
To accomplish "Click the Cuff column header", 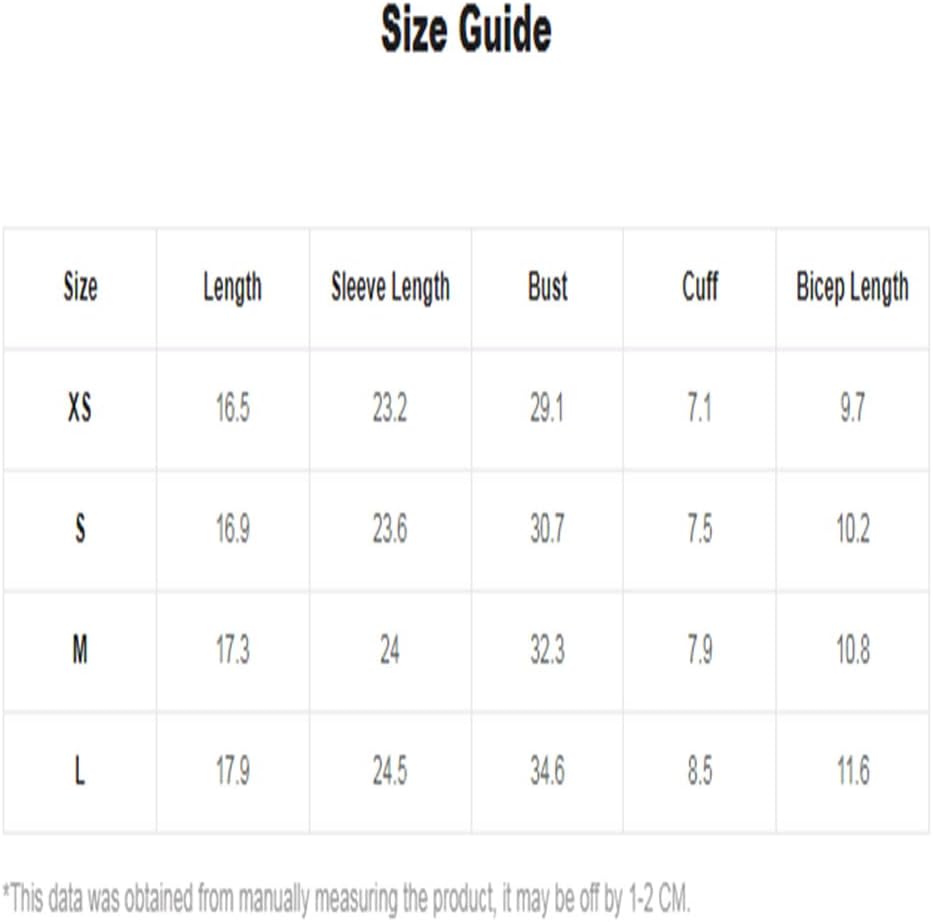I will click(700, 287).
